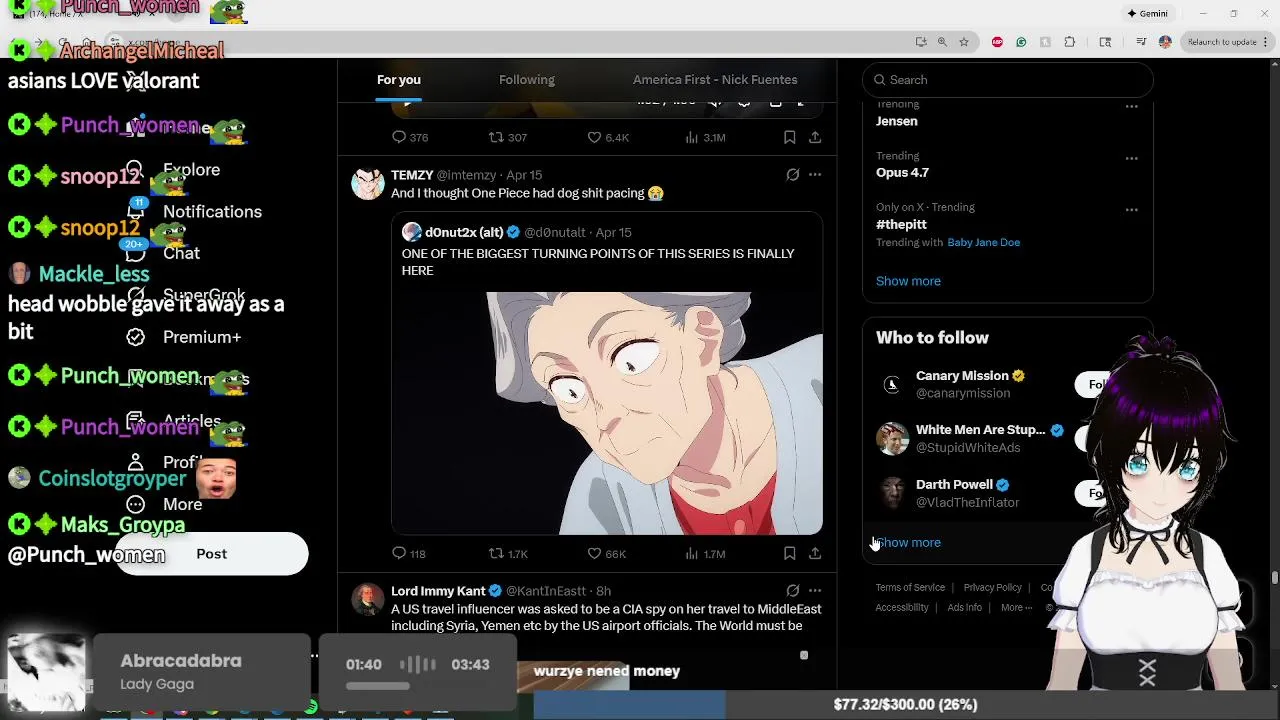This screenshot has height=720, width=1280.
Task: Open Chrome tab search icon
Action: tap(1105, 42)
